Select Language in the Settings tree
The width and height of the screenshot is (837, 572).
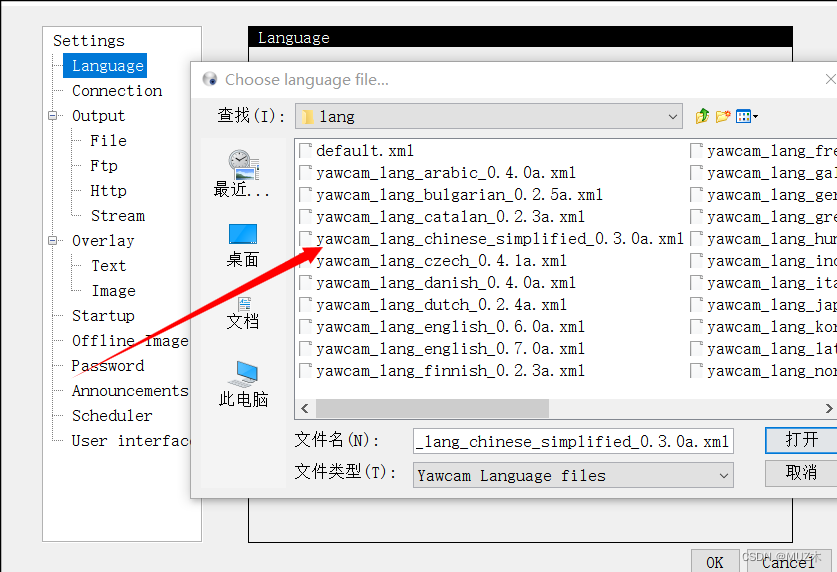coord(107,66)
